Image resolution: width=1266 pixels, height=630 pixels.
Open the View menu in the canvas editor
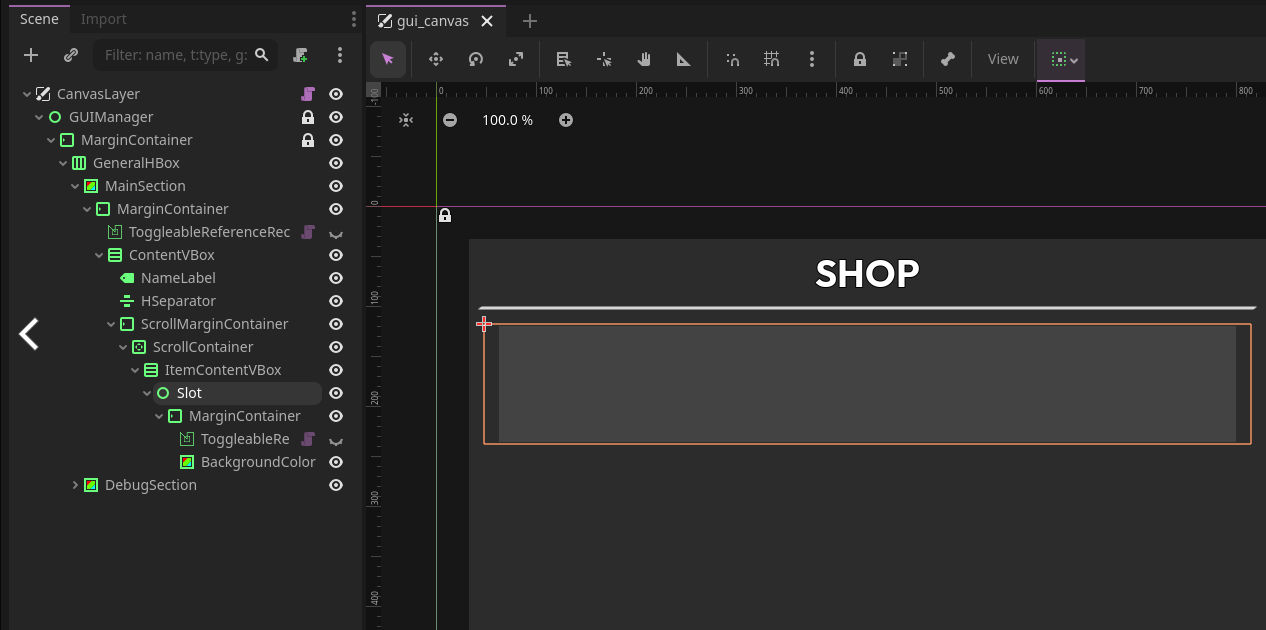[1002, 59]
